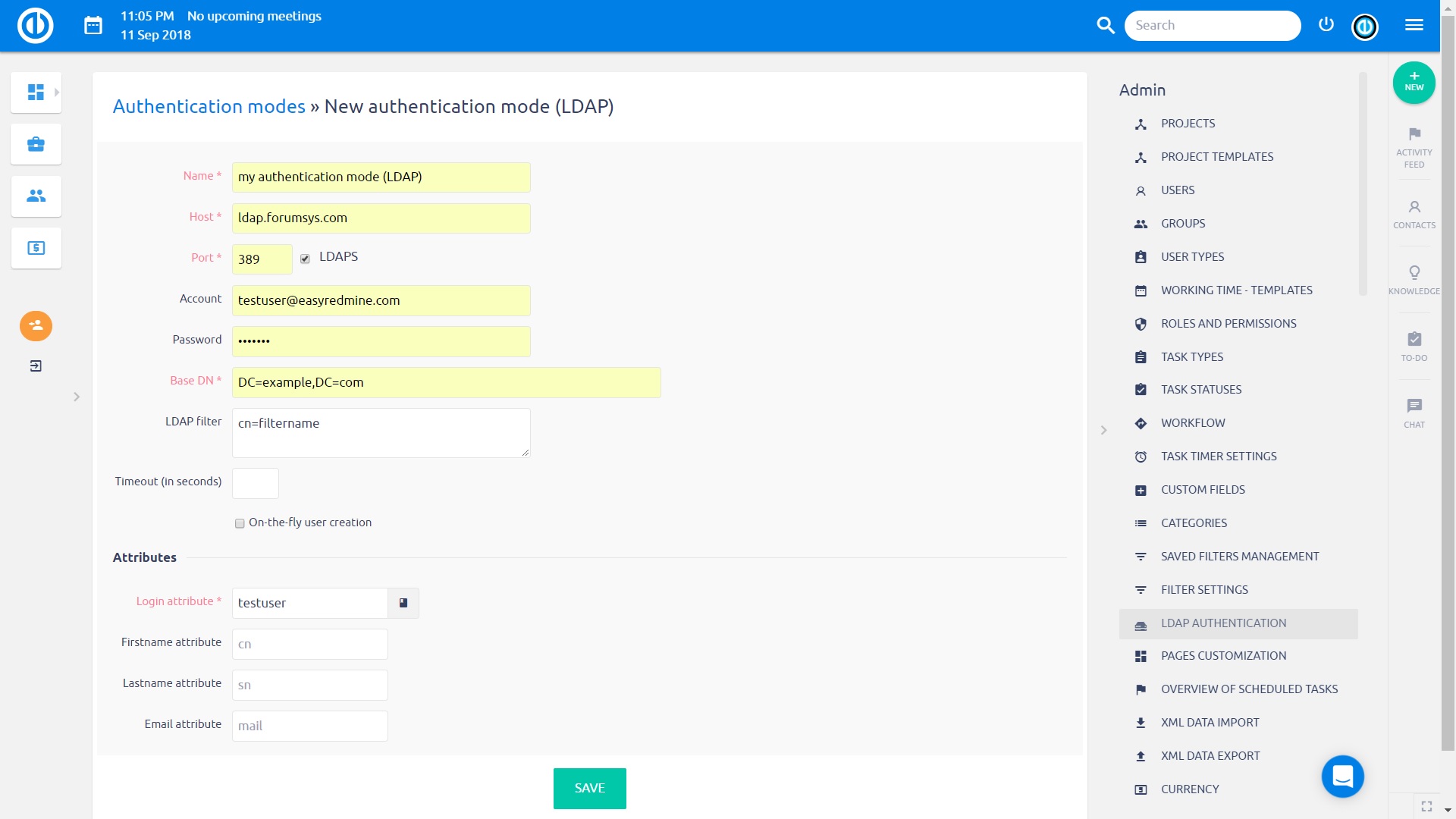This screenshot has width=1456, height=819.
Task: Expand the dashboard icon's flyout arrow
Action: [57, 92]
